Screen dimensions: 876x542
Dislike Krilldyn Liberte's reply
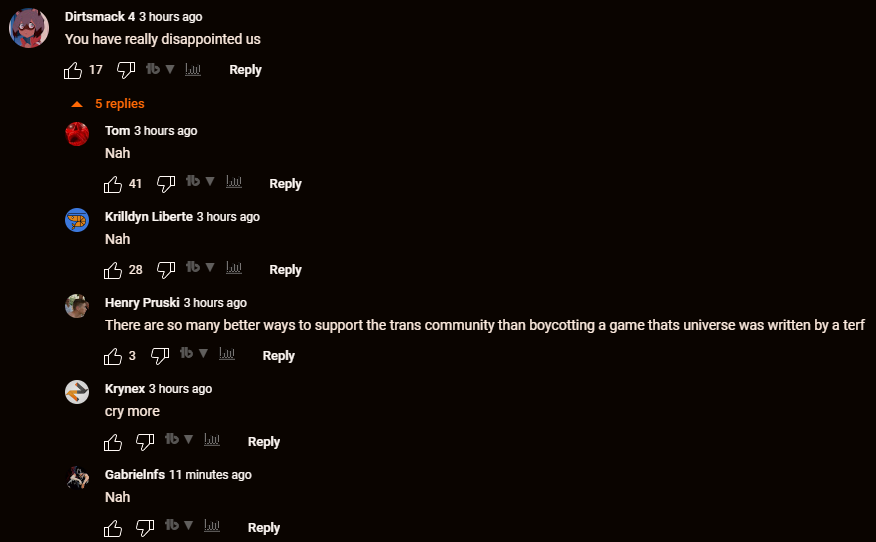(x=166, y=270)
